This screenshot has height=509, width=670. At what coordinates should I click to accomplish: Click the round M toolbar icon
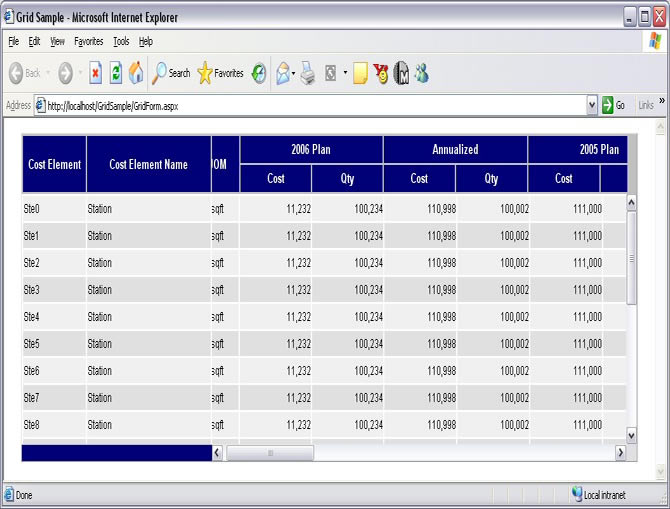pyautogui.click(x=401, y=73)
